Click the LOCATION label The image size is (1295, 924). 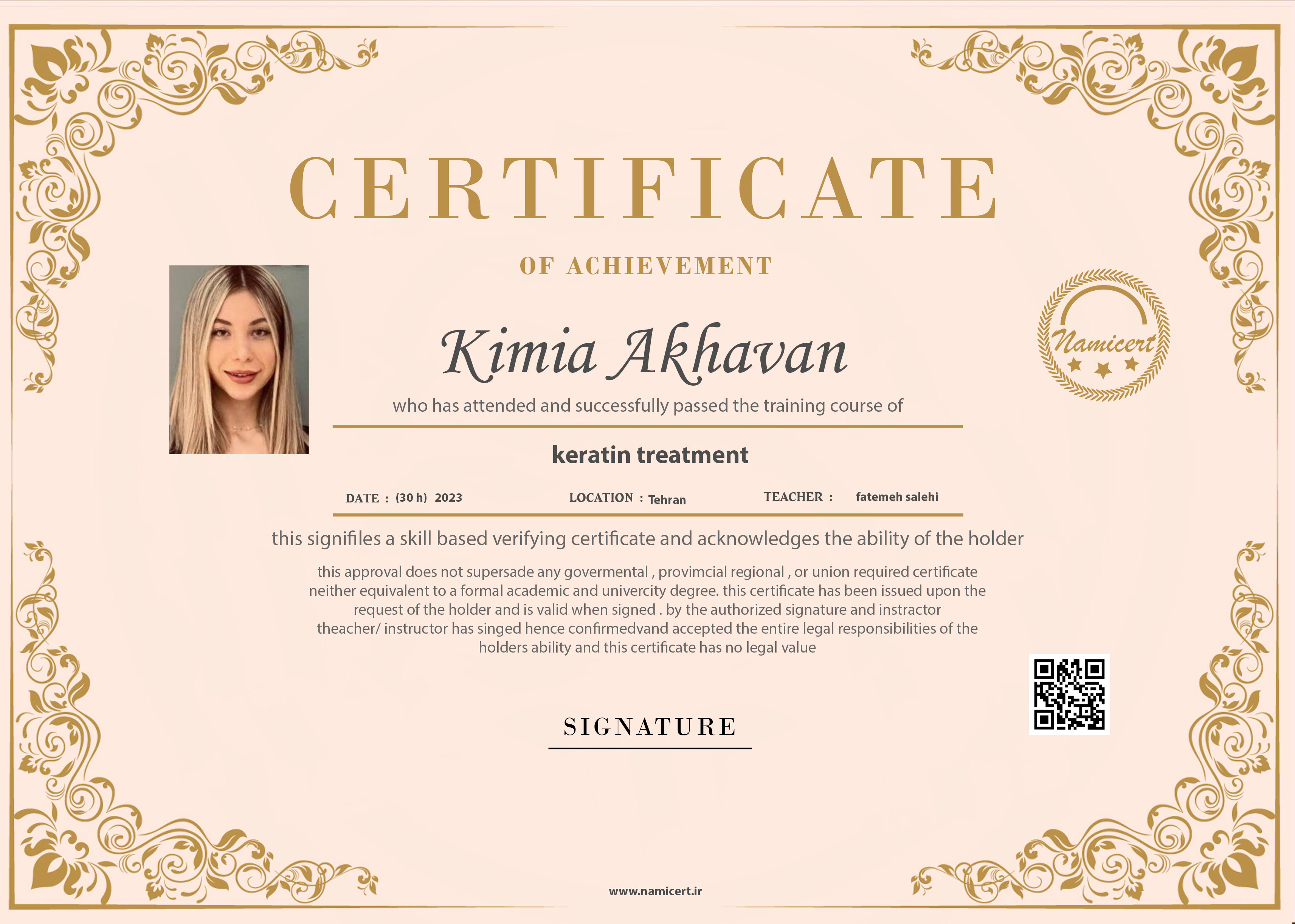[601, 498]
